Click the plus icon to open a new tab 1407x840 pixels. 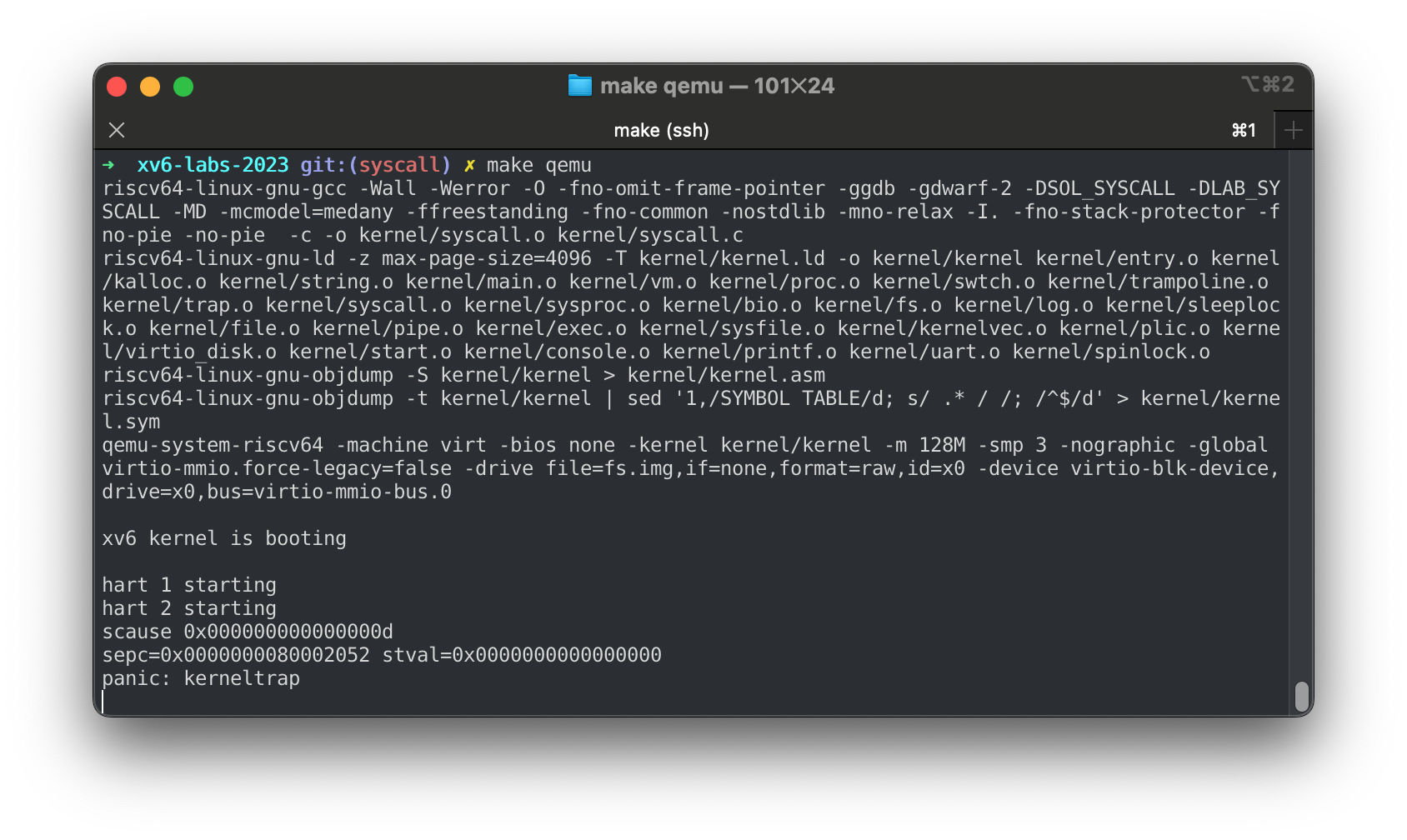(x=1293, y=129)
